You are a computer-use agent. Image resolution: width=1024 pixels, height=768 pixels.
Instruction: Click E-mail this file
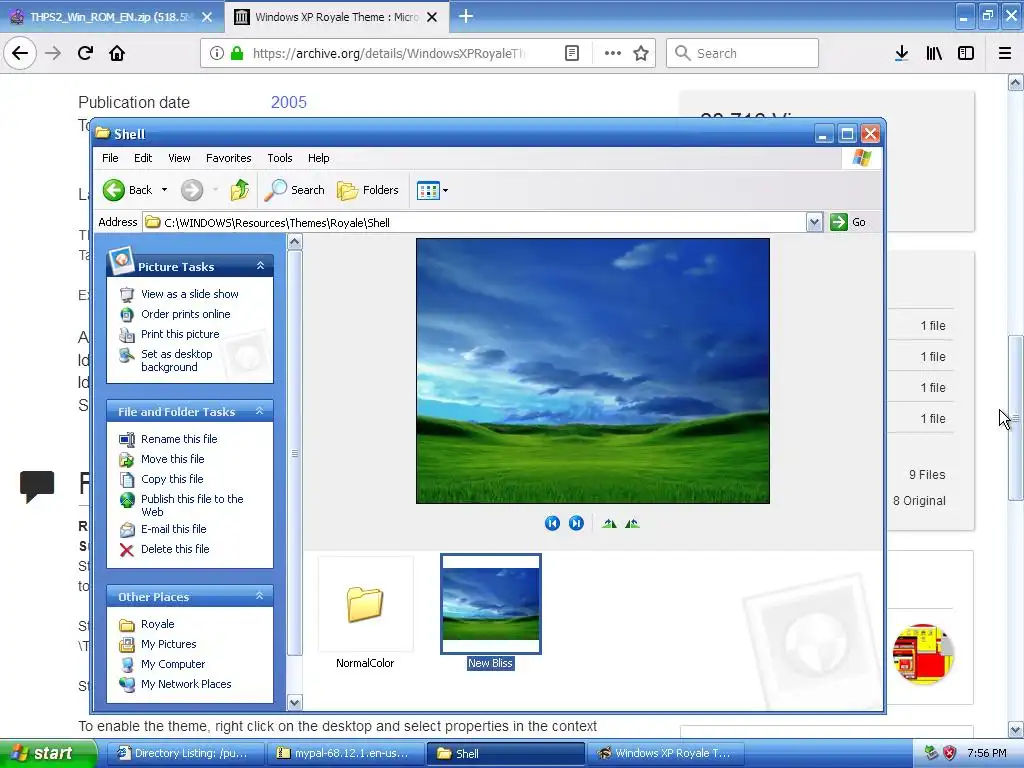(x=173, y=529)
